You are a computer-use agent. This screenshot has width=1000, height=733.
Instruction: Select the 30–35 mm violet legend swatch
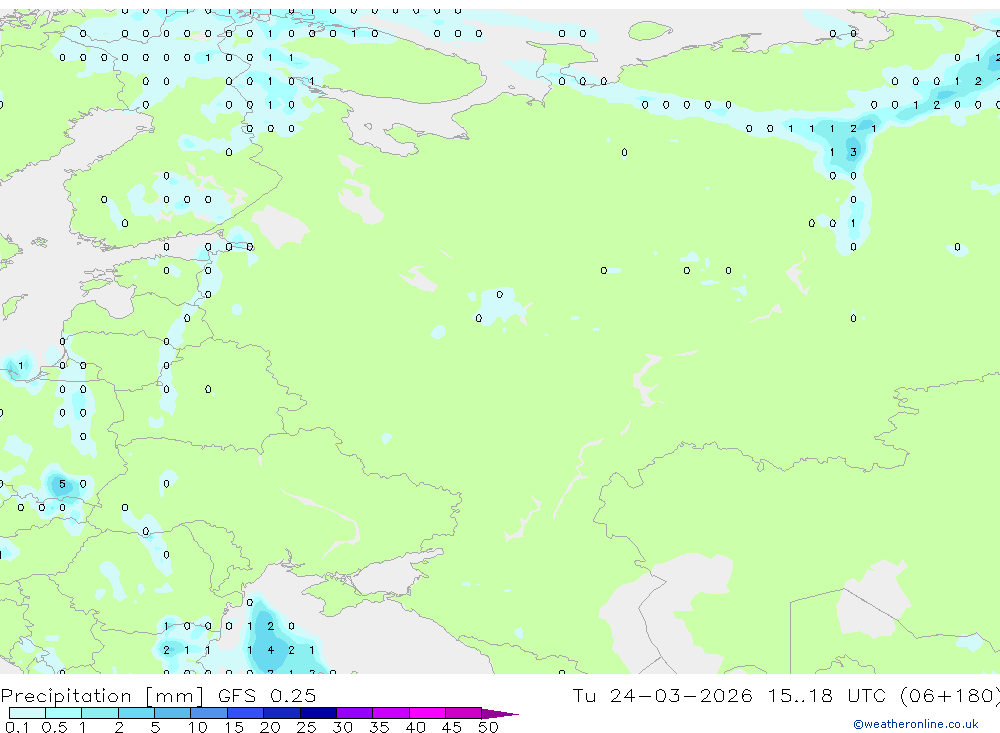[355, 713]
